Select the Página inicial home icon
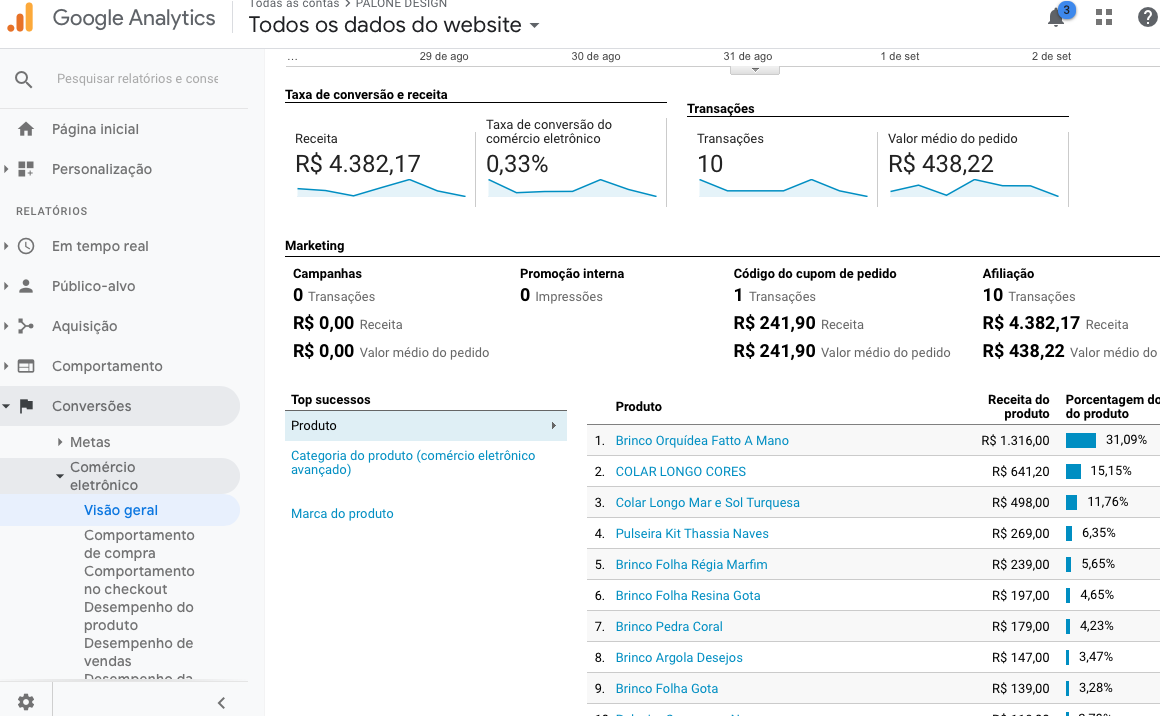 coord(26,129)
